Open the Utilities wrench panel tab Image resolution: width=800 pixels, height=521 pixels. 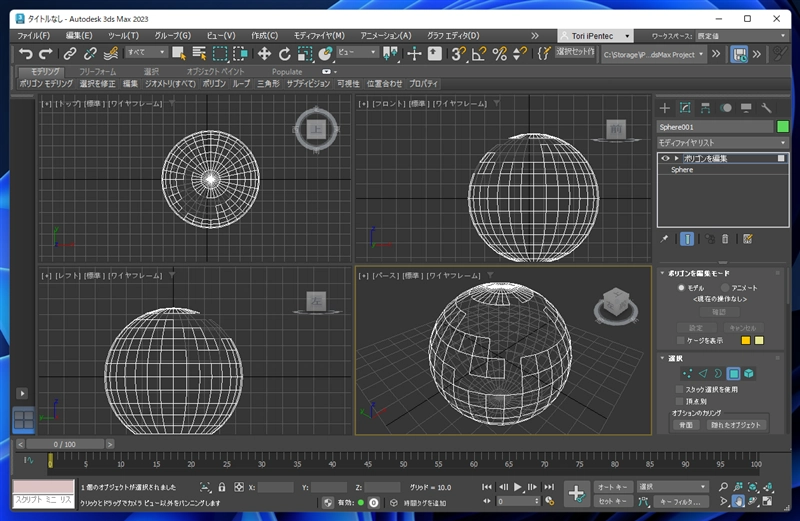766,108
